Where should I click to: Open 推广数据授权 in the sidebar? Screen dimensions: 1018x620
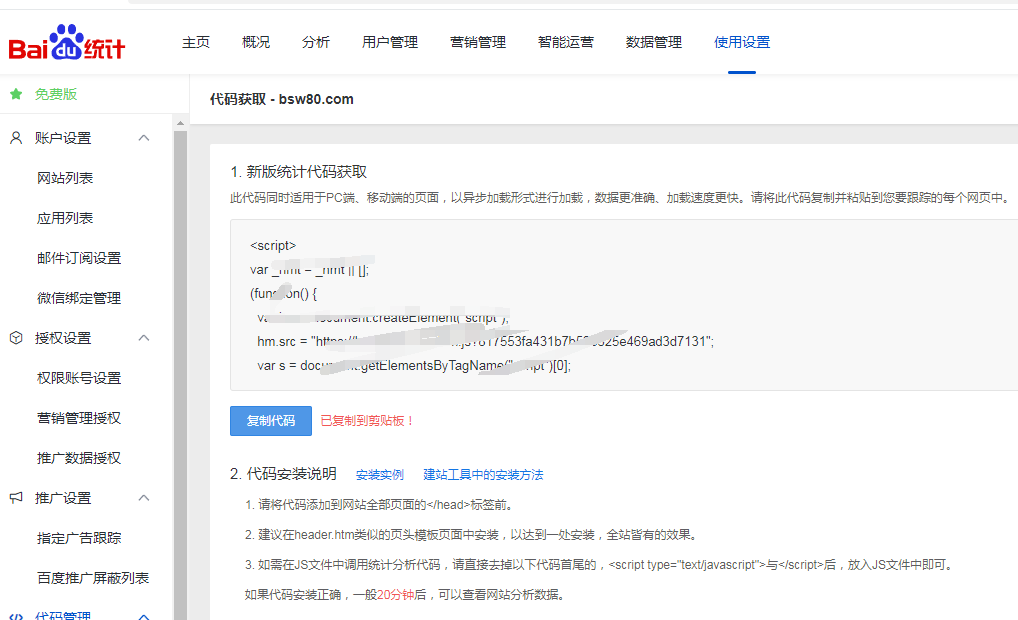point(79,458)
